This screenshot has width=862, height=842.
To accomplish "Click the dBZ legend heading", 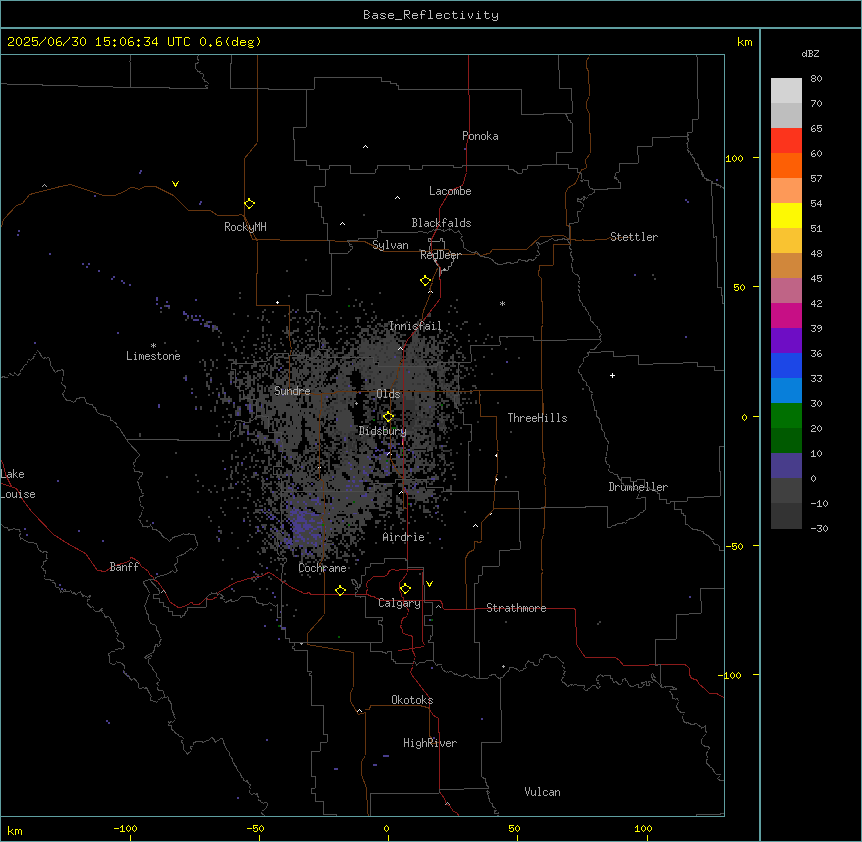I will (x=810, y=54).
